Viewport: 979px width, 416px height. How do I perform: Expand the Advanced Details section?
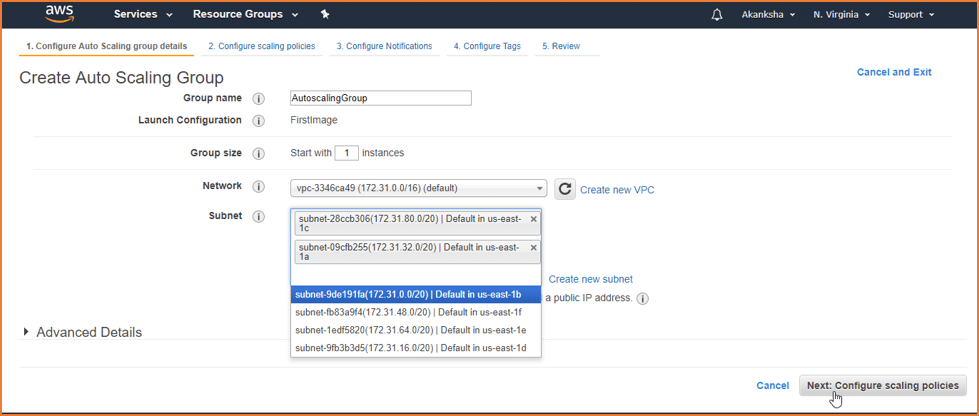pyautogui.click(x=82, y=332)
